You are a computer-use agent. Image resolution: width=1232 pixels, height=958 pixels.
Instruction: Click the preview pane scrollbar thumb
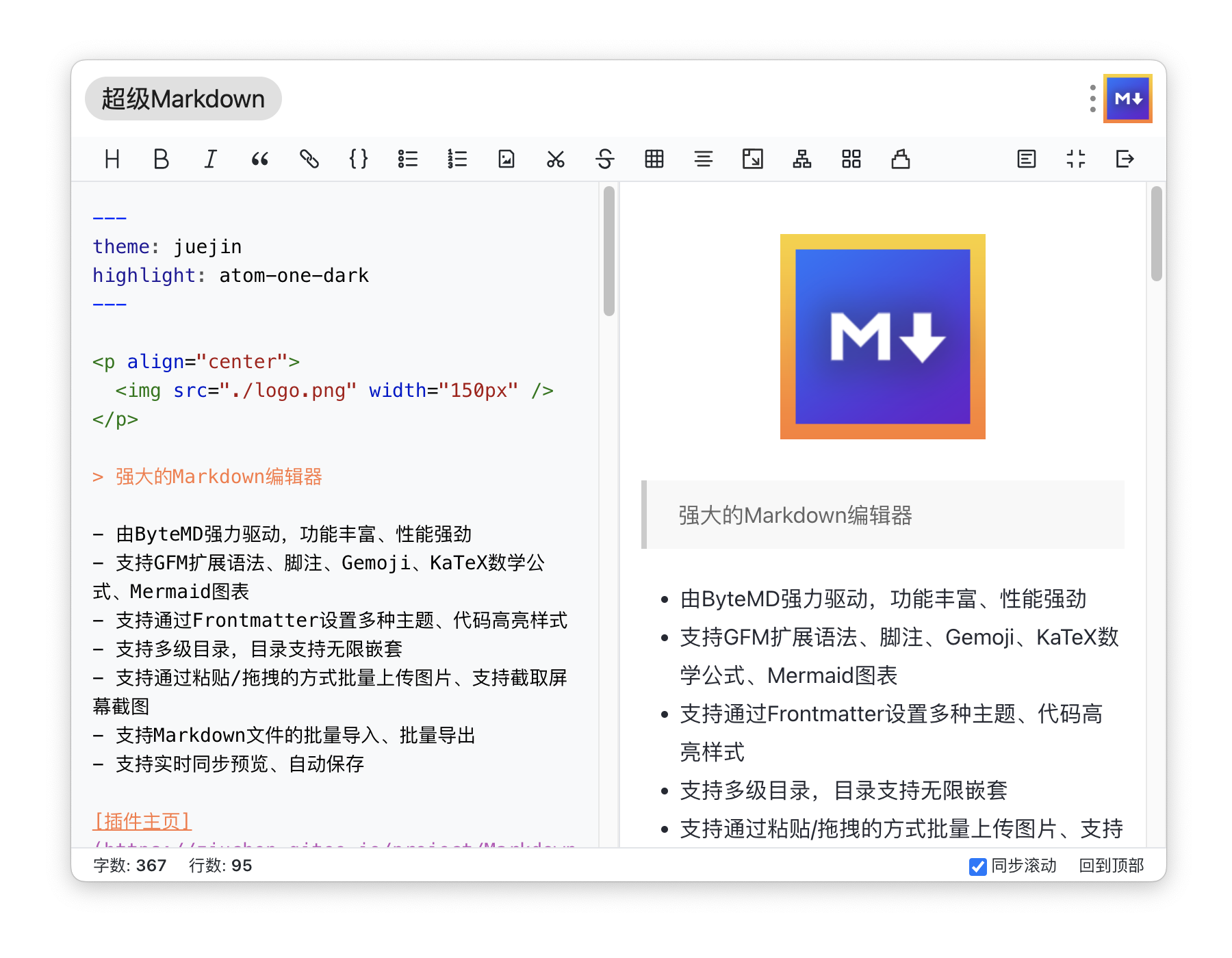pos(1157,233)
